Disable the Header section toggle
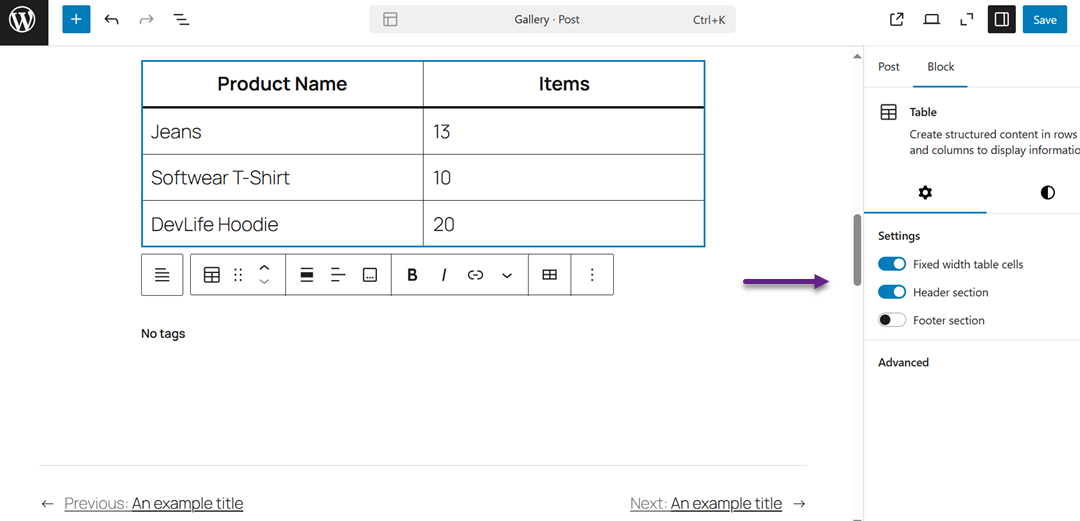The height and width of the screenshot is (521, 1080). 892,292
